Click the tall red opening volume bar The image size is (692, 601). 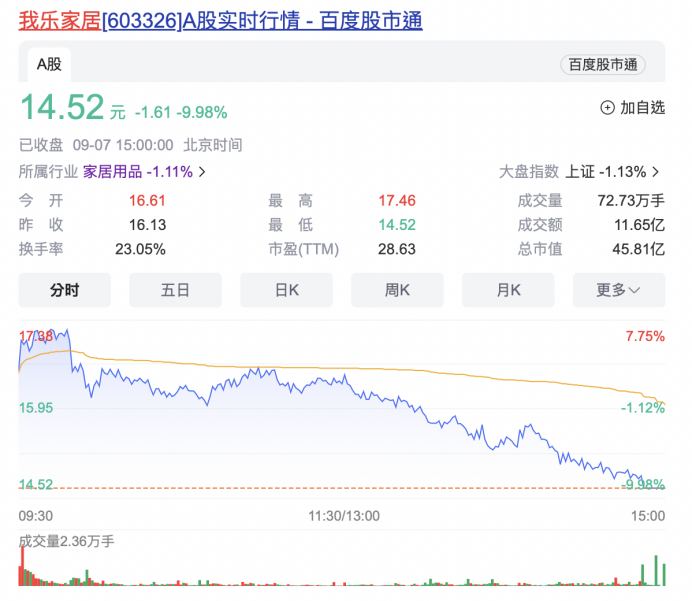pyautogui.click(x=22, y=566)
